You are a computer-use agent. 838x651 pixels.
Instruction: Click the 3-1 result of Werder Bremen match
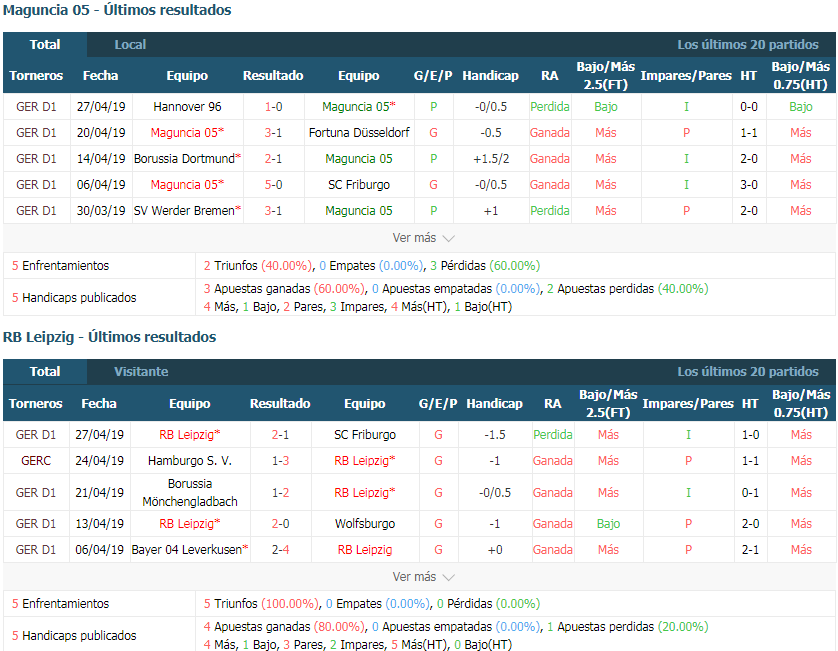coord(274,211)
